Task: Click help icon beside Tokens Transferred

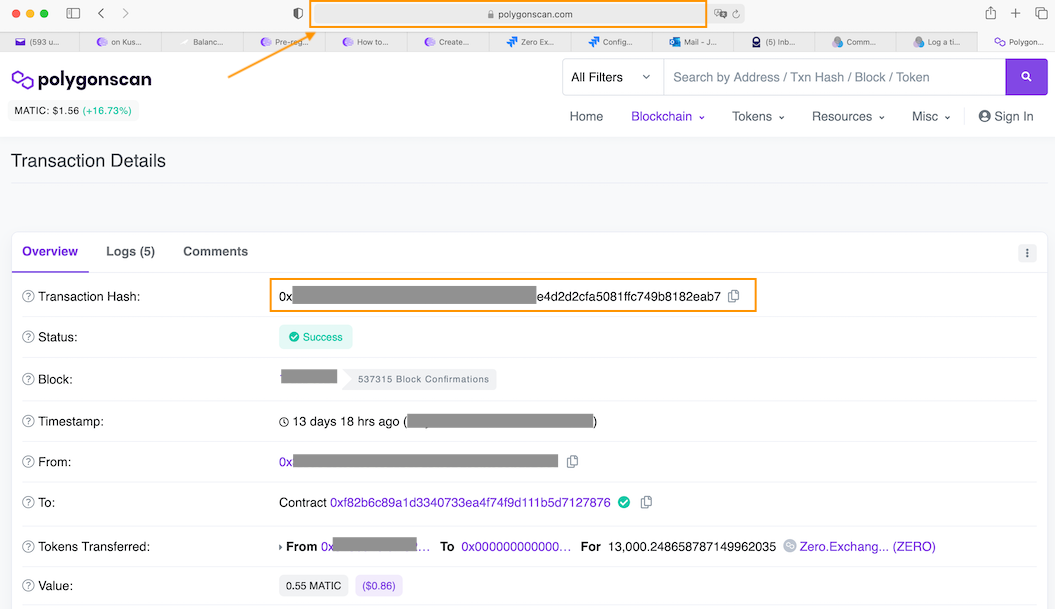Action: (x=28, y=546)
